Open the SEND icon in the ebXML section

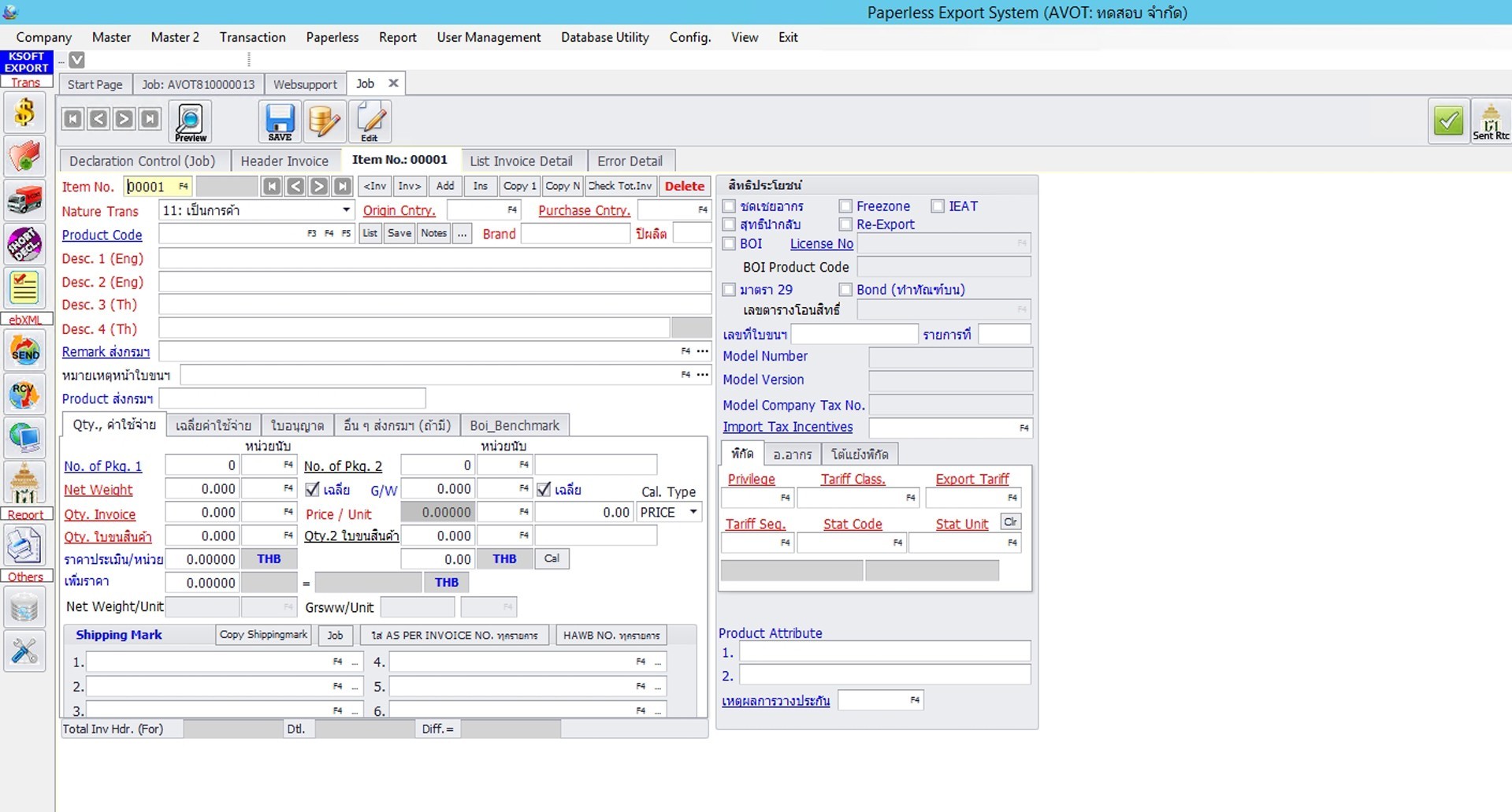click(24, 350)
